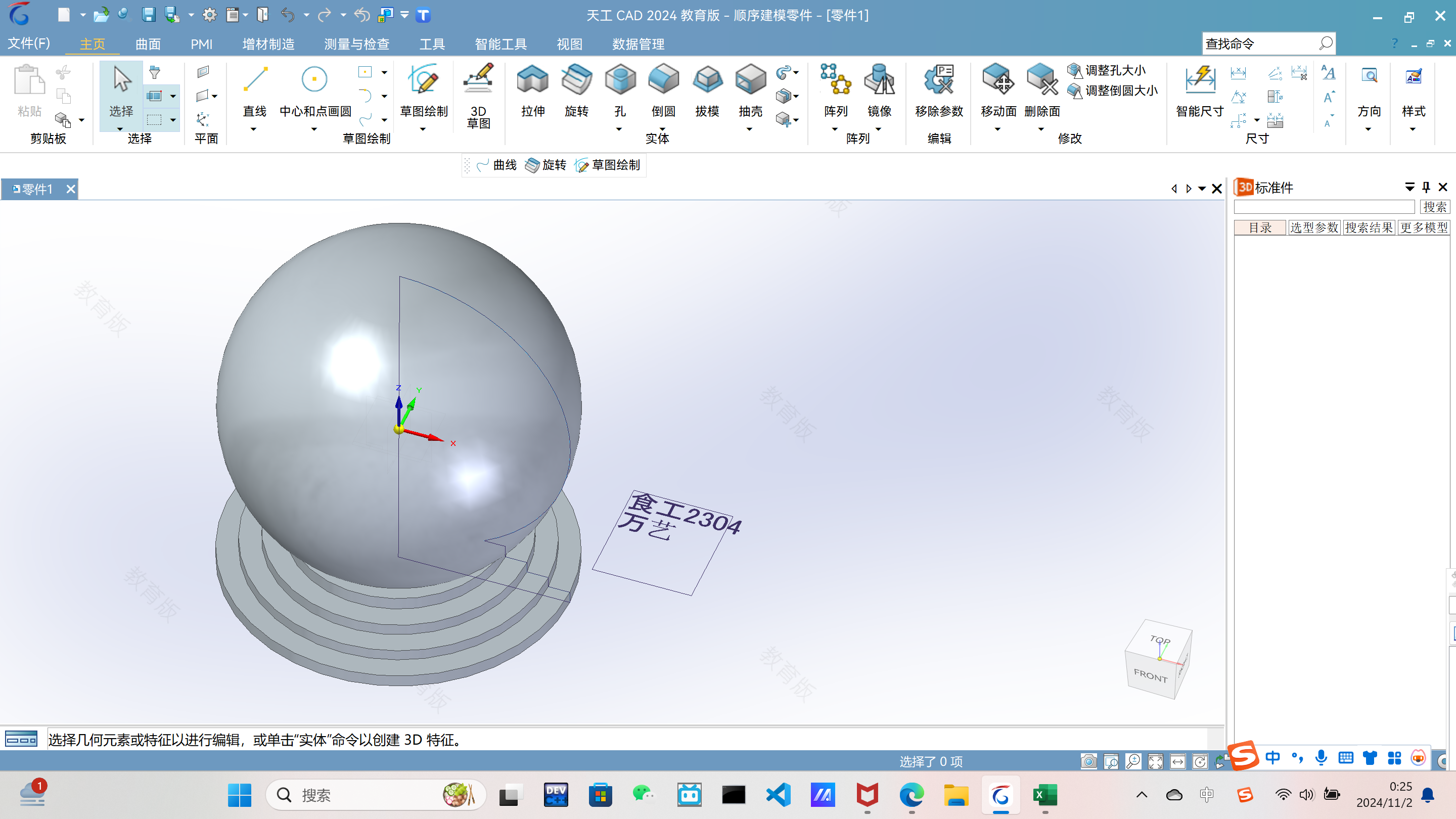Switch to the PMI ribbon tab
Screen dimensions: 1456x819
[x=201, y=43]
